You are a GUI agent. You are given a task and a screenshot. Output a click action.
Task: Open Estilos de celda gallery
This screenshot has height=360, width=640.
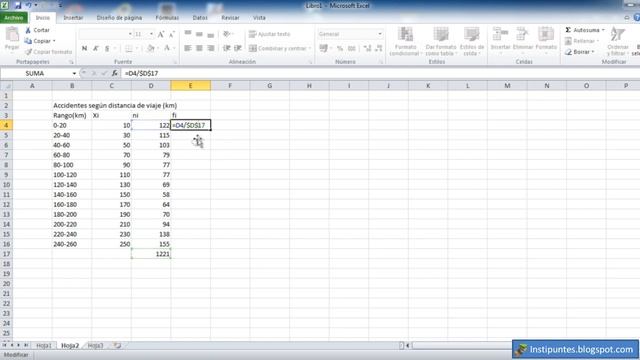click(x=471, y=41)
